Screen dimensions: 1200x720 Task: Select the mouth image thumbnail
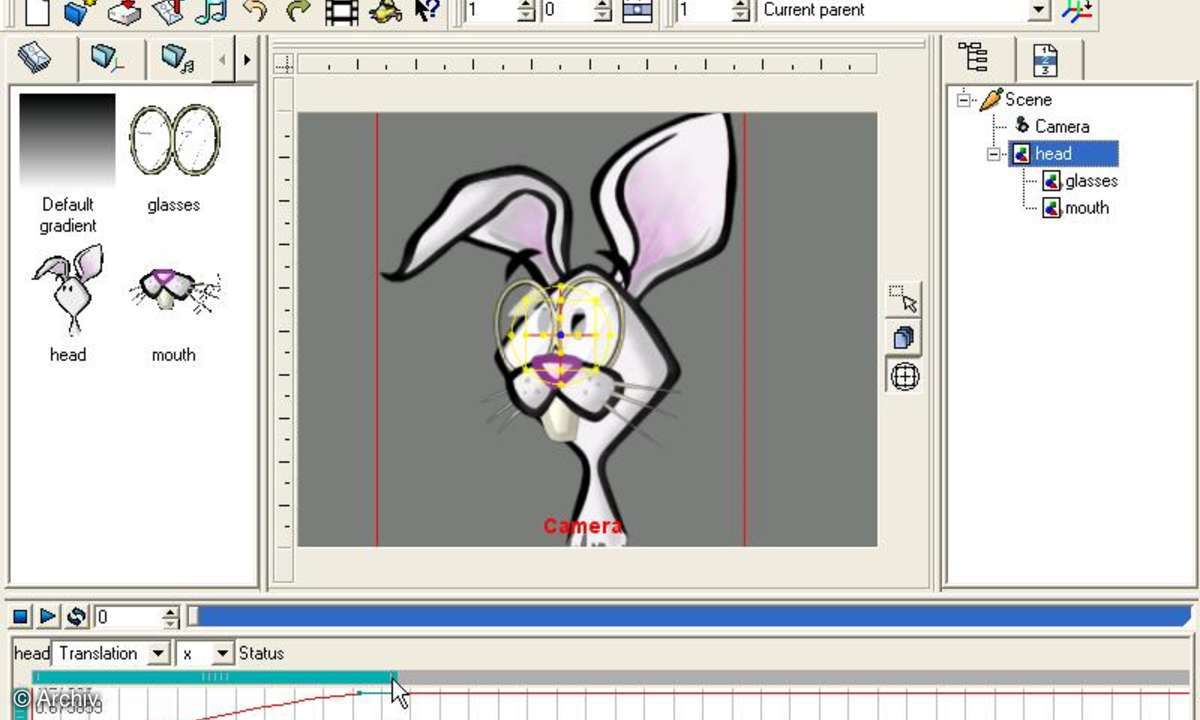[174, 290]
